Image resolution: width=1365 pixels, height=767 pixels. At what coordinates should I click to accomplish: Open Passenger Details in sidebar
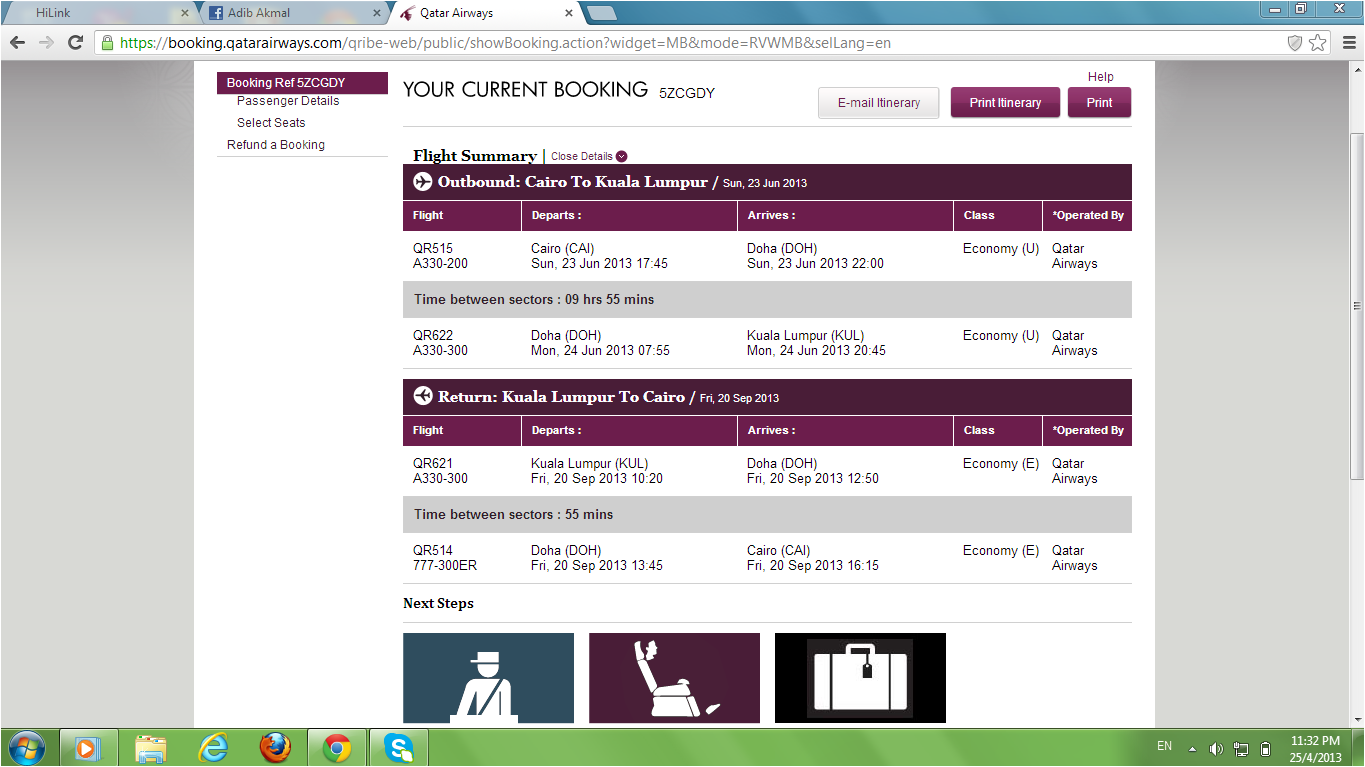coord(288,101)
